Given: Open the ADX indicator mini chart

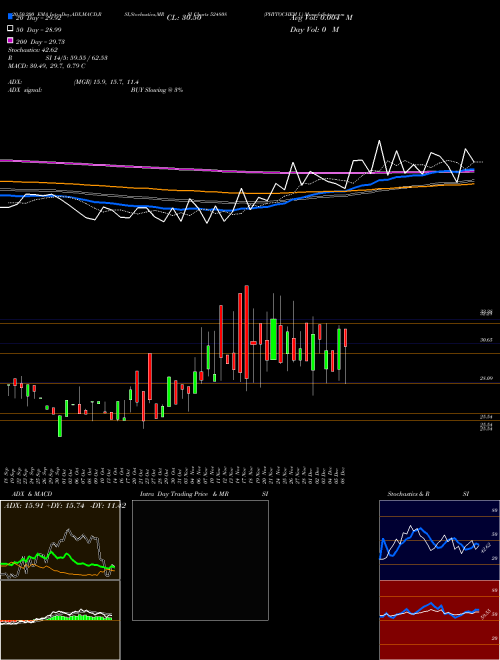Looking at the screenshot, I should [60, 540].
